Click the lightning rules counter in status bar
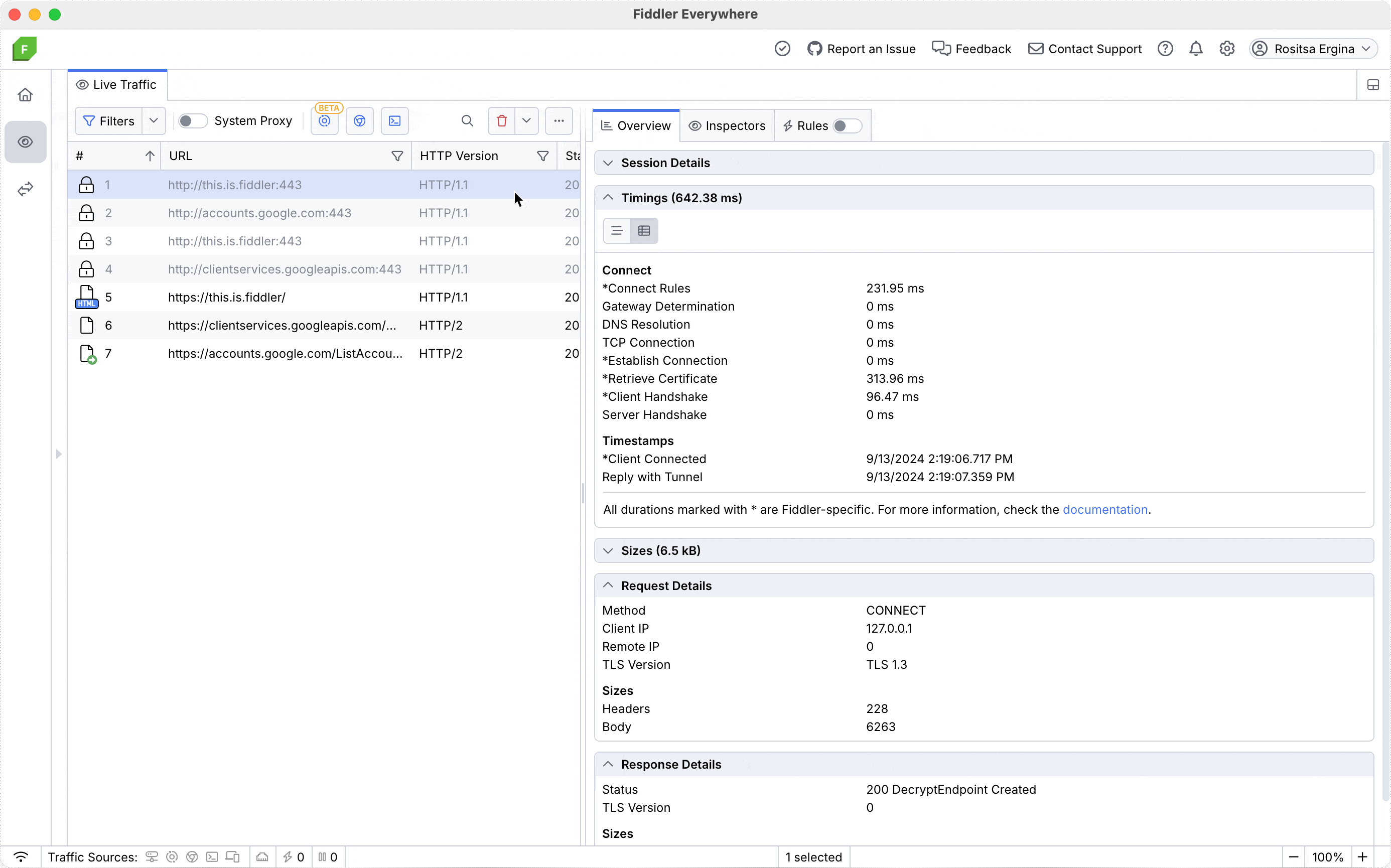This screenshot has width=1391, height=868. [x=294, y=857]
